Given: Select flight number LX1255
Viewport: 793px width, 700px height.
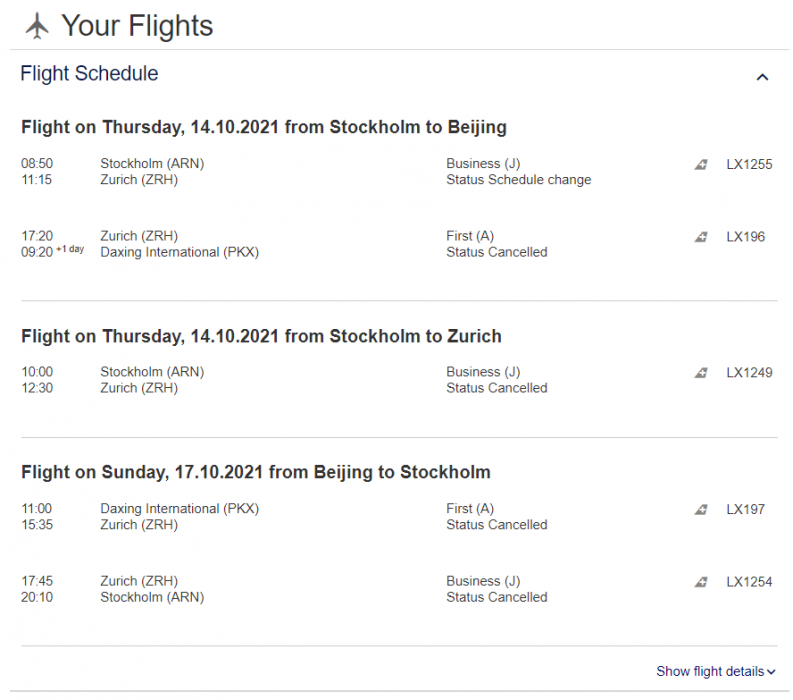Looking at the screenshot, I should 749,164.
